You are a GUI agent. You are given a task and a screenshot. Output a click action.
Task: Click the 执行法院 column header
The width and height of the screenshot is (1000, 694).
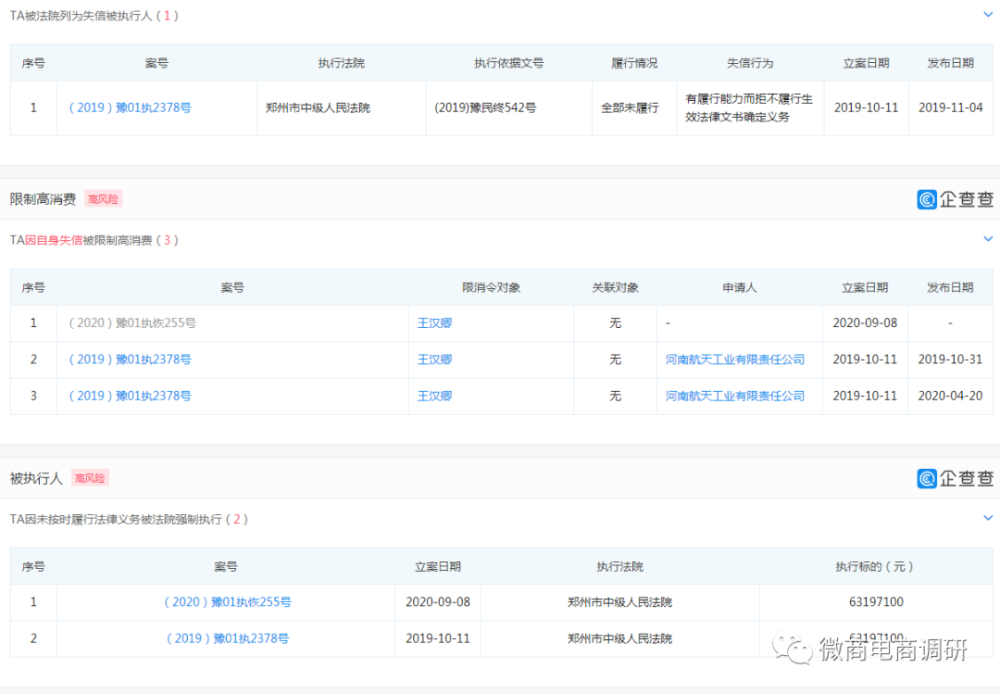(340, 62)
